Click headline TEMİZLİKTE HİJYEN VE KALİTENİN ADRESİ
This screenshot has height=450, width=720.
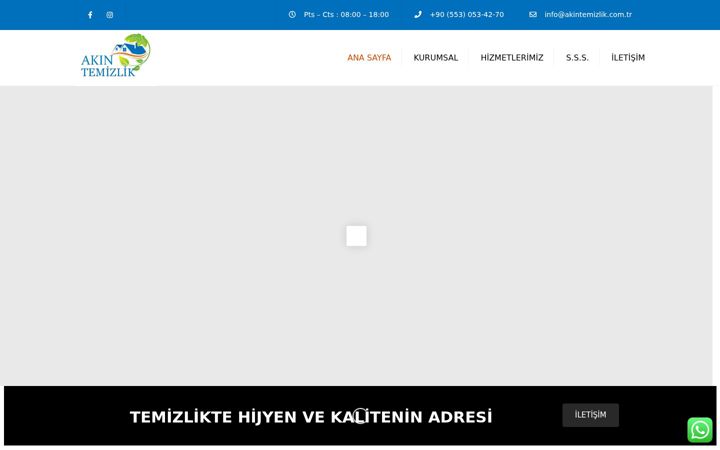coord(311,417)
